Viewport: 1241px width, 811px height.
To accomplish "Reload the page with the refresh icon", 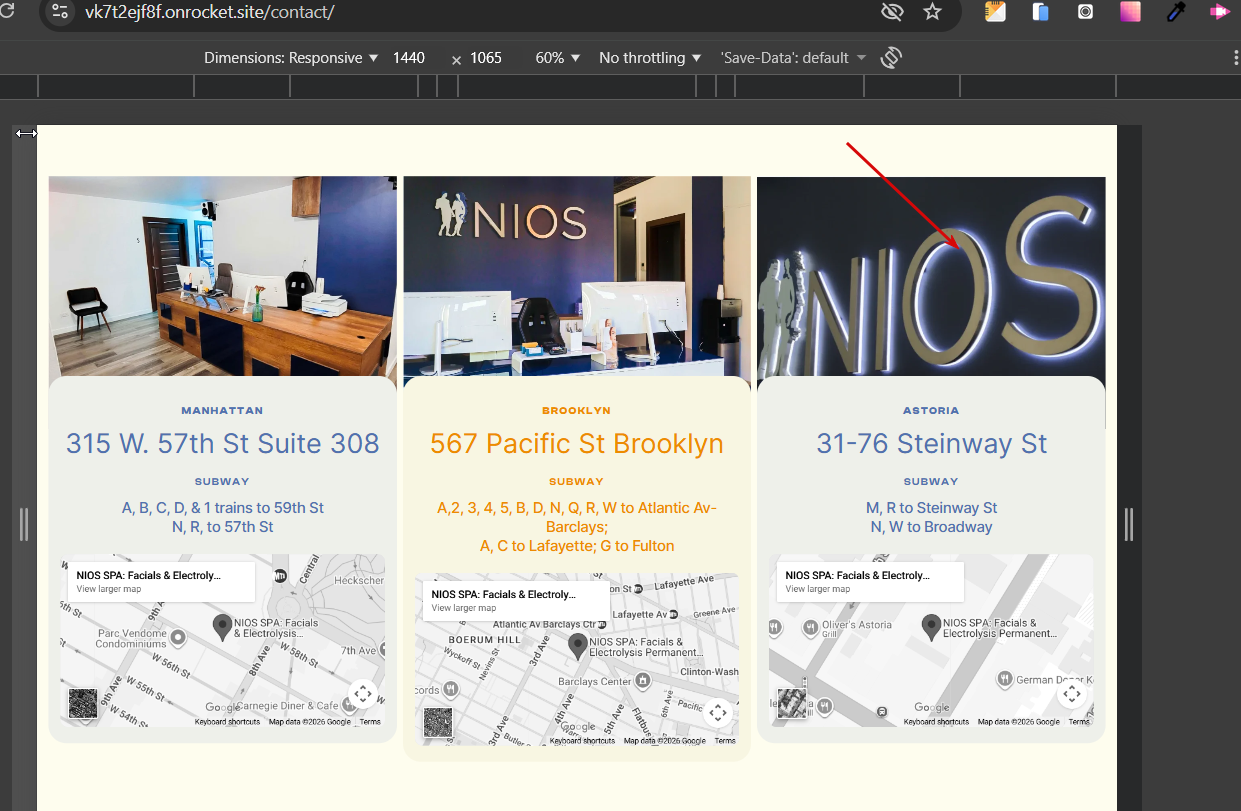I will click(x=8, y=11).
